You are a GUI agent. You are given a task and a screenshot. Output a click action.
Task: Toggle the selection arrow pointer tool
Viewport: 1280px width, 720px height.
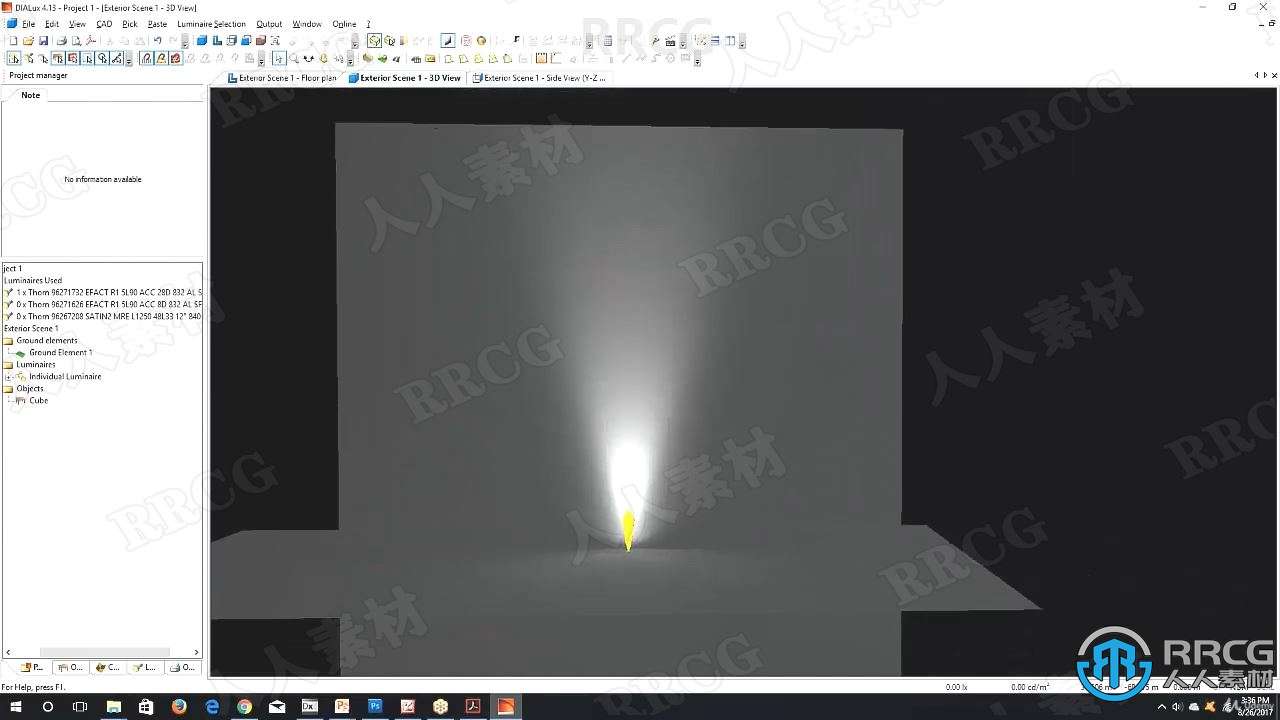[279, 59]
